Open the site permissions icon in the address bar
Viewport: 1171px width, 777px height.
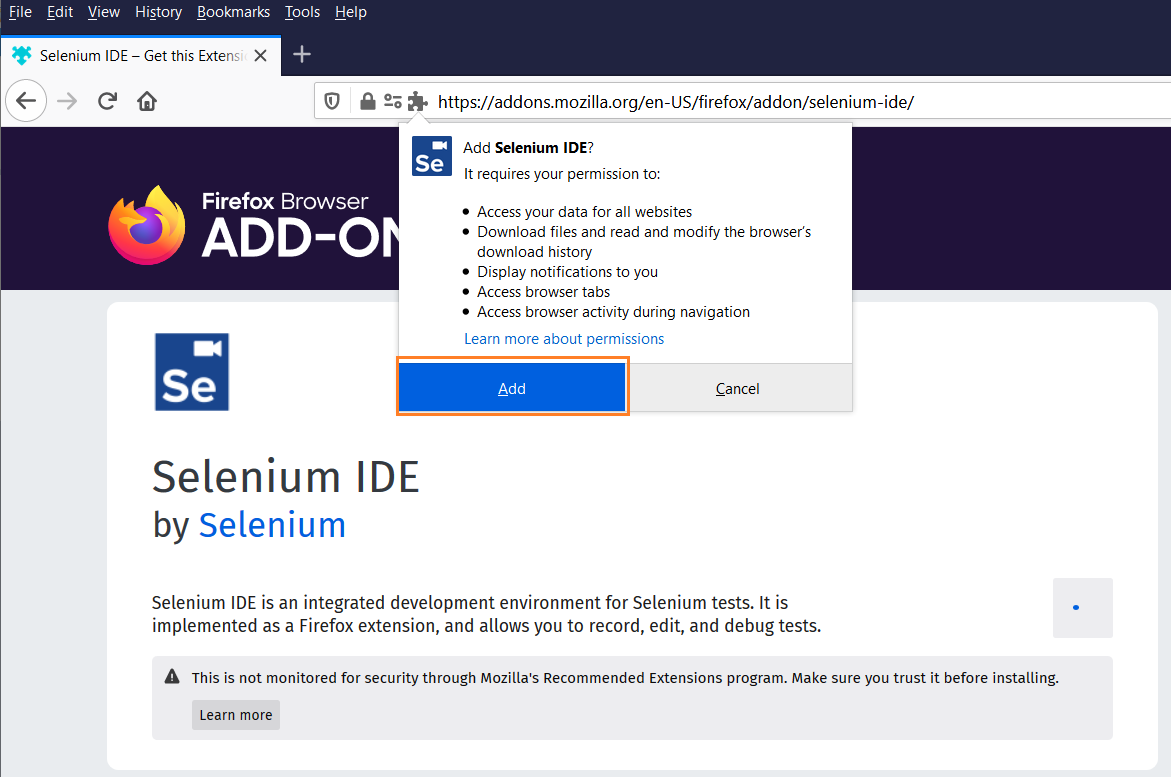(392, 101)
